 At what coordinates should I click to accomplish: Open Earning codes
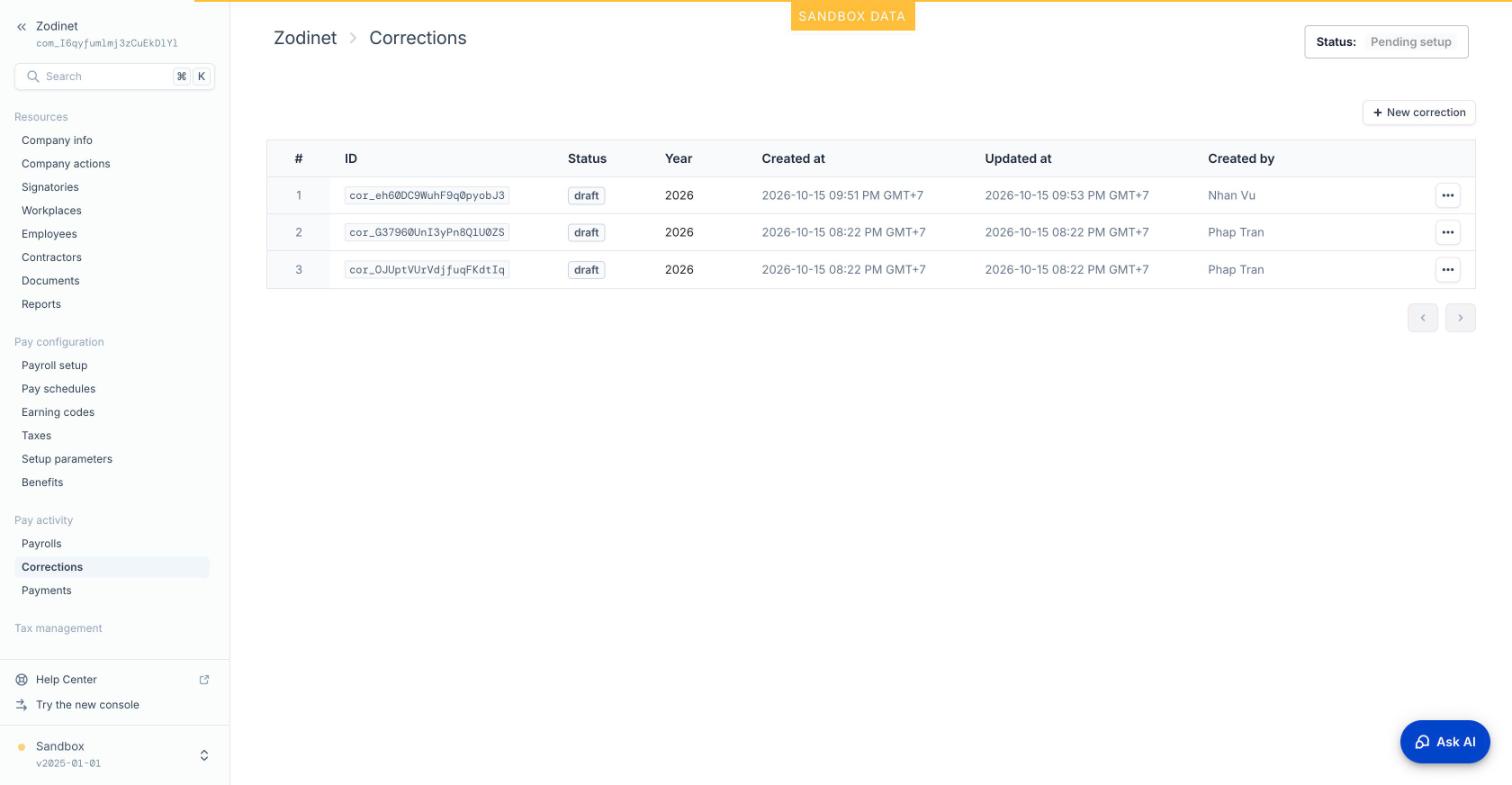tap(58, 413)
